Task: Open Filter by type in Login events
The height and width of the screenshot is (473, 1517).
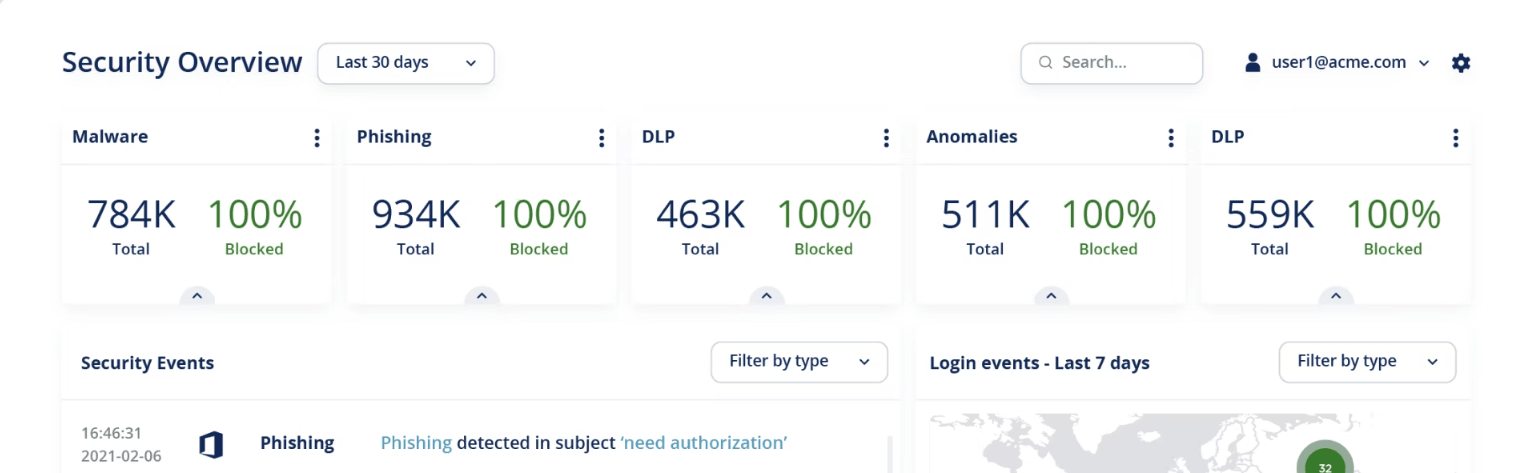Action: [x=1366, y=362]
